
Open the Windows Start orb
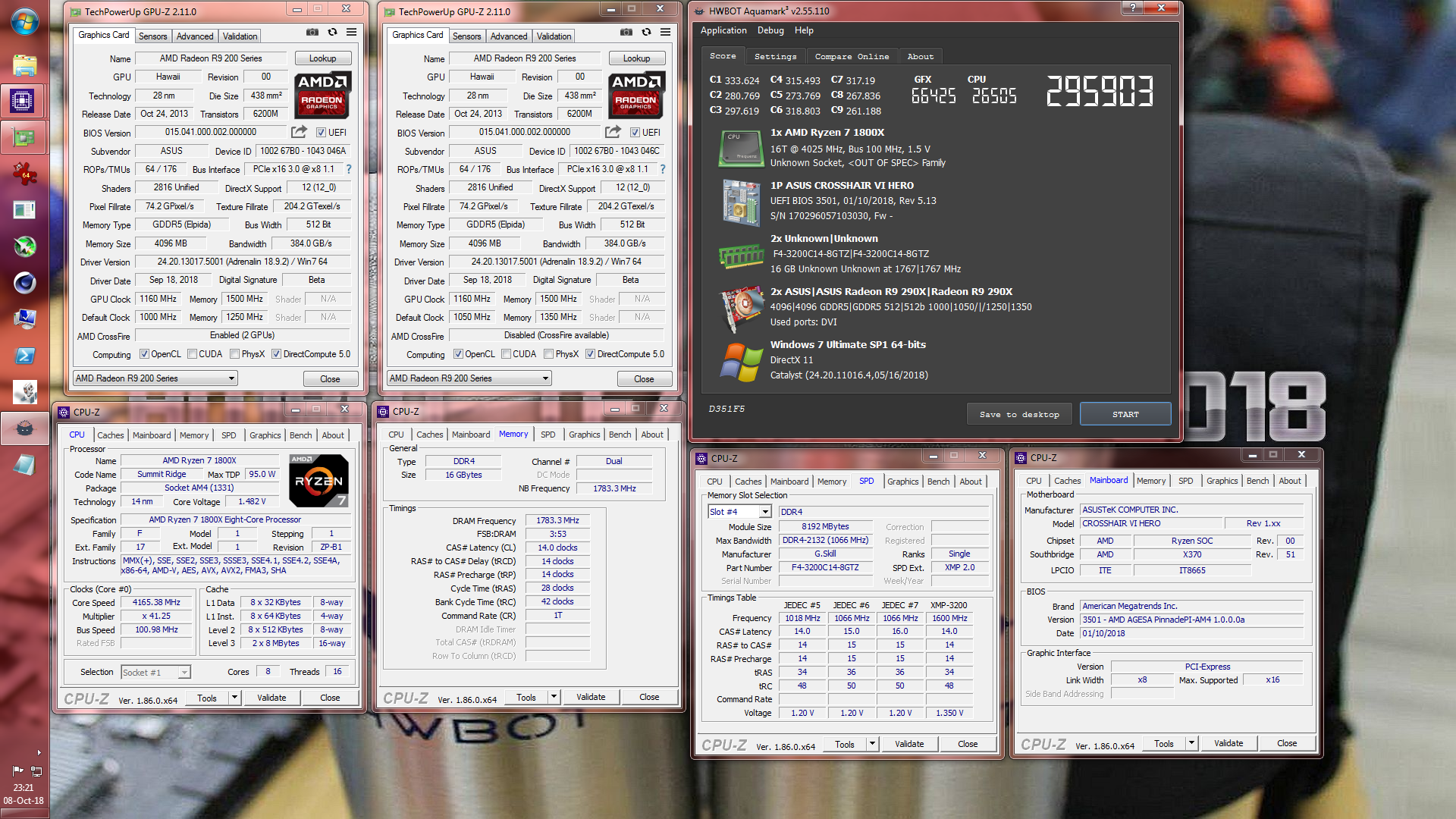coord(24,22)
